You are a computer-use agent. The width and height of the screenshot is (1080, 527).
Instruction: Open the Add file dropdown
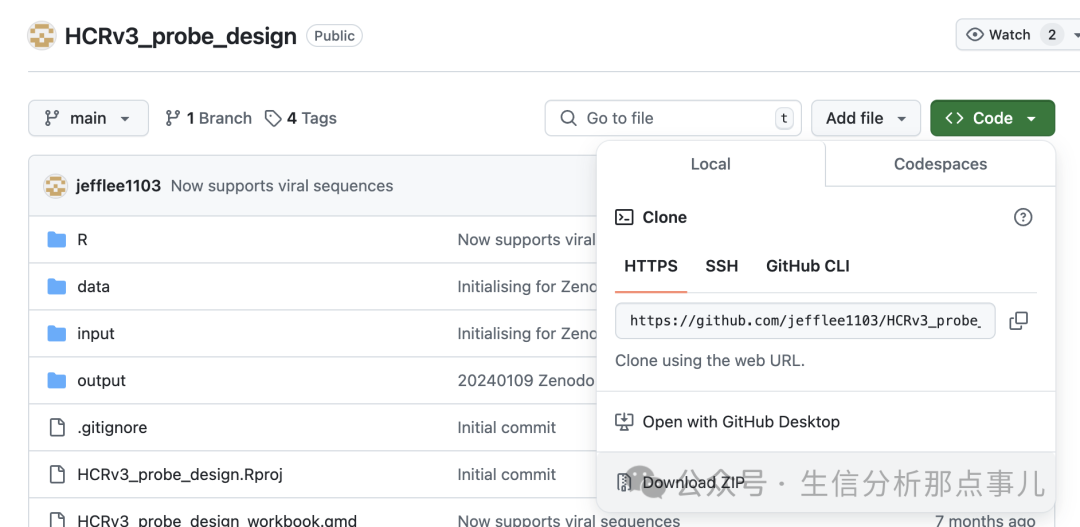pyautogui.click(x=865, y=118)
